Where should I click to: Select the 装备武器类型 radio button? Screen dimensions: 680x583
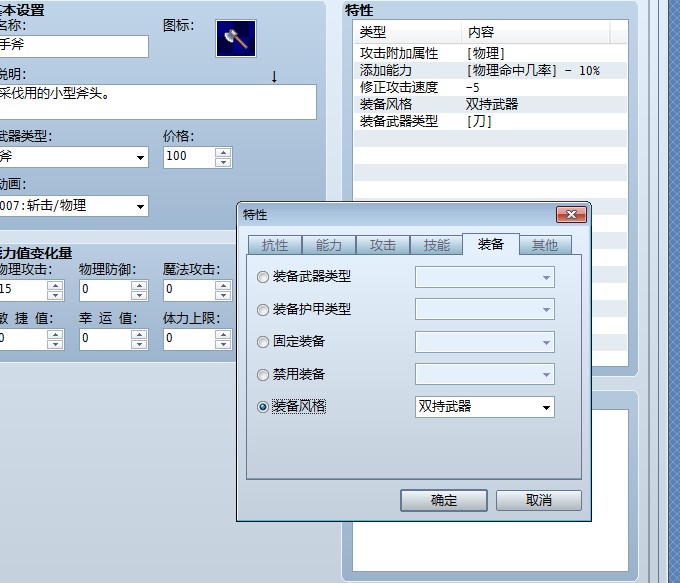[263, 277]
